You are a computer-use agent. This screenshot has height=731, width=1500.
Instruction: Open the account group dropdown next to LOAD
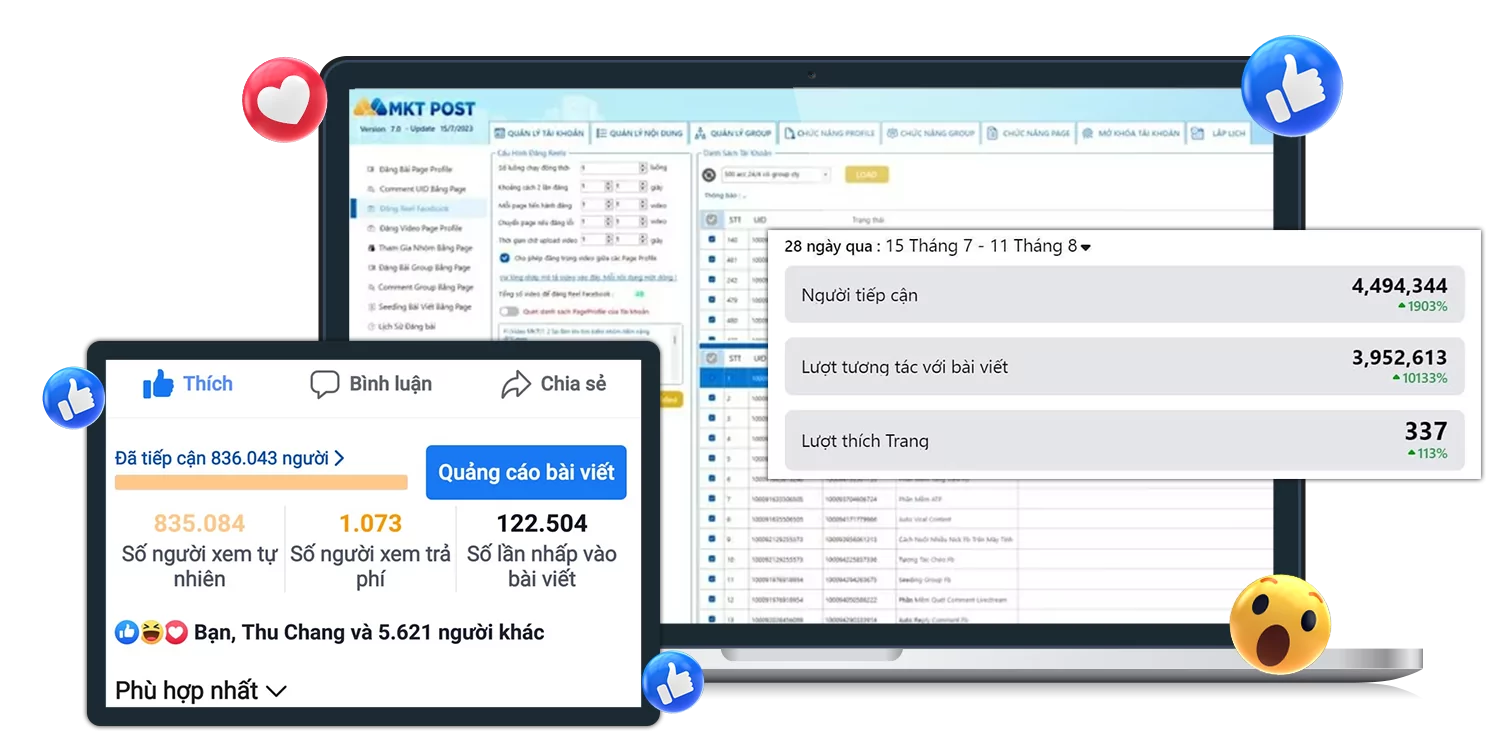coord(776,174)
